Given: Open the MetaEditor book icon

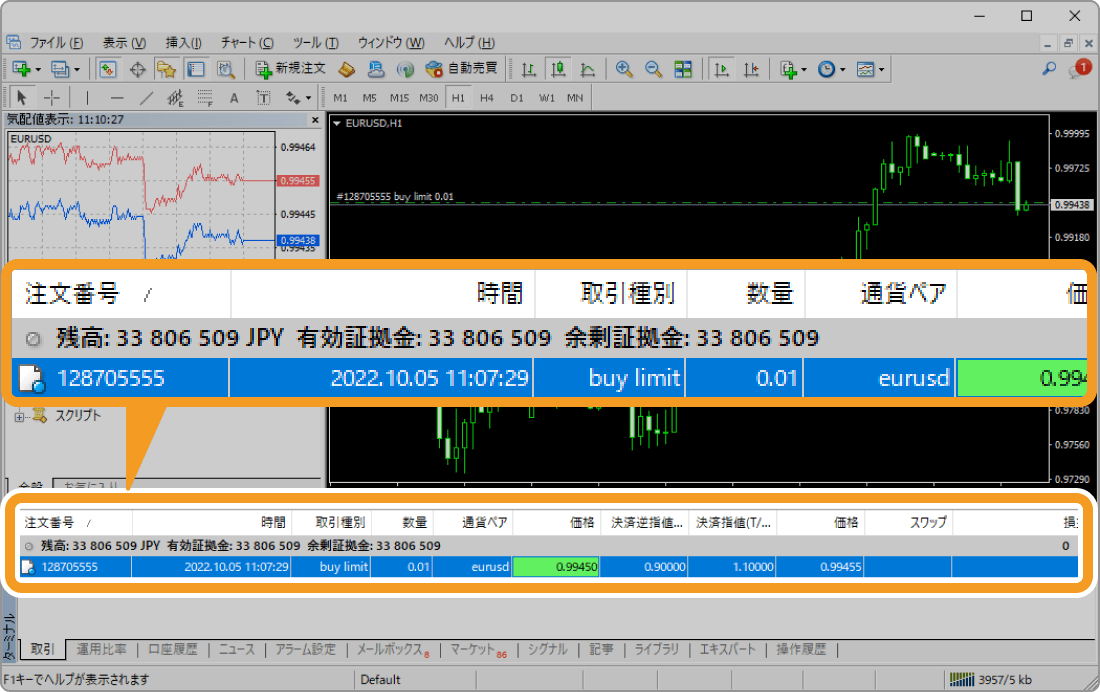Looking at the screenshot, I should tap(347, 69).
